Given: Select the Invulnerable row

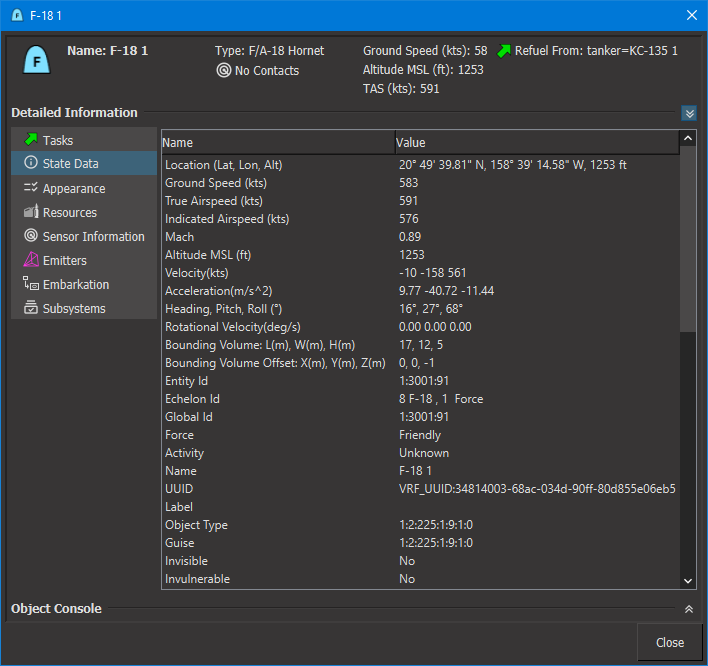Looking at the screenshot, I should point(420,579).
